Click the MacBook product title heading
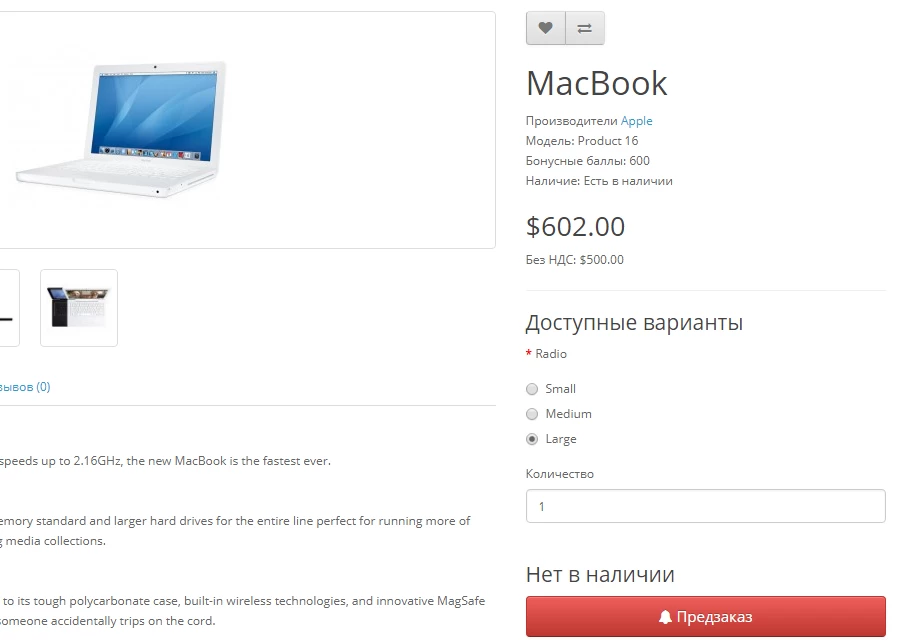This screenshot has height=644, width=899. click(x=596, y=84)
